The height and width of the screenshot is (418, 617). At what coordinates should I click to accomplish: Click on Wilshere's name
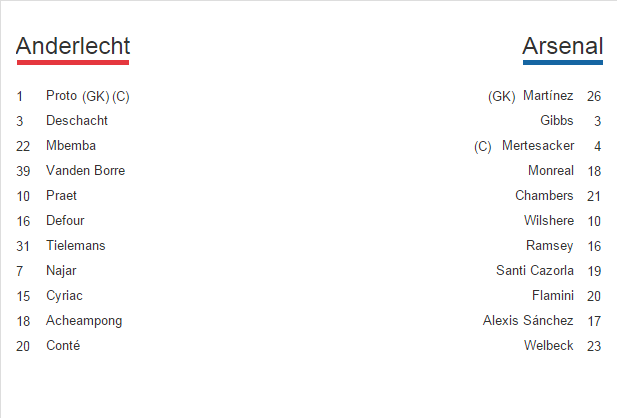(x=548, y=221)
